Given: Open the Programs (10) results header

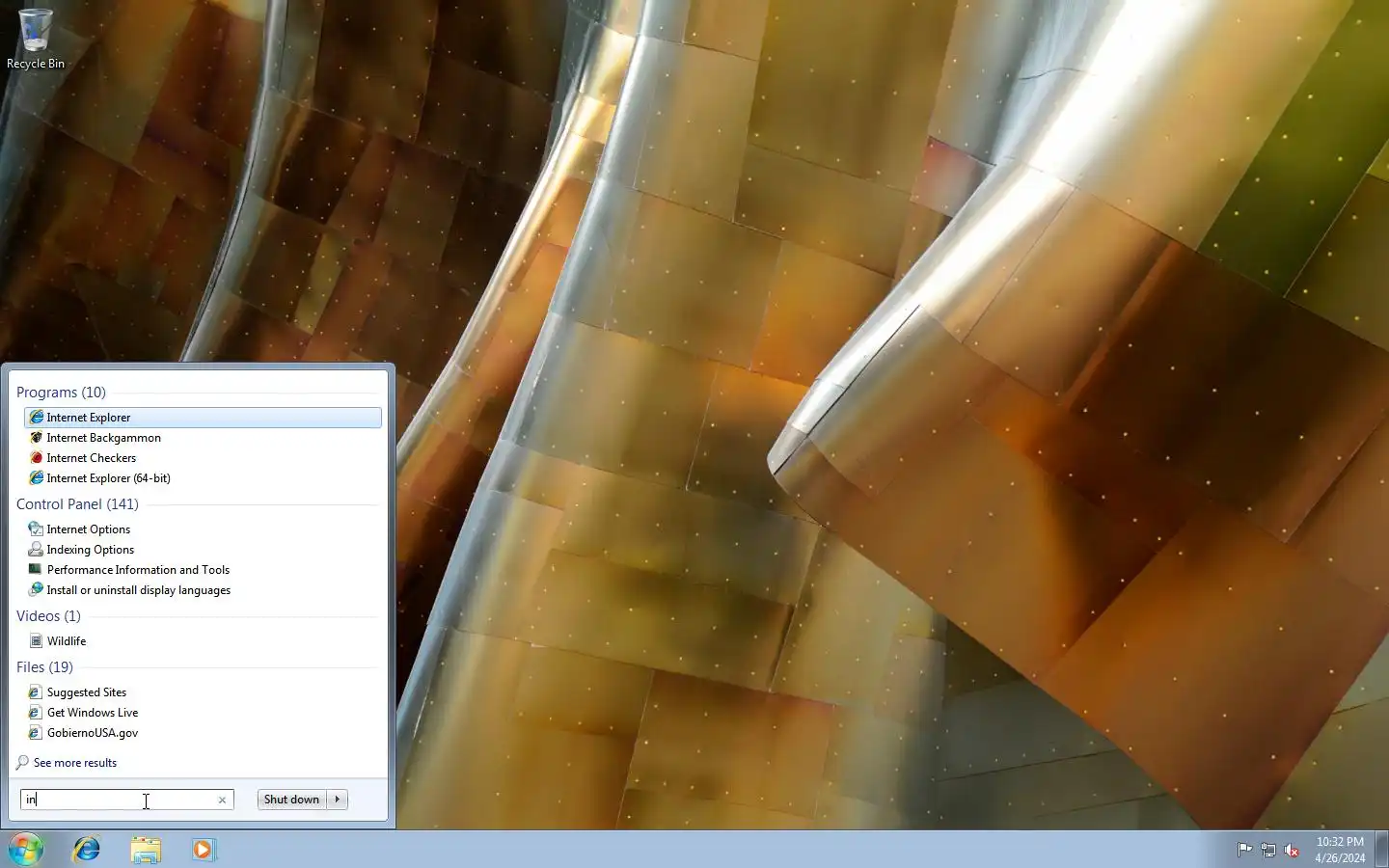Looking at the screenshot, I should pos(61,393).
